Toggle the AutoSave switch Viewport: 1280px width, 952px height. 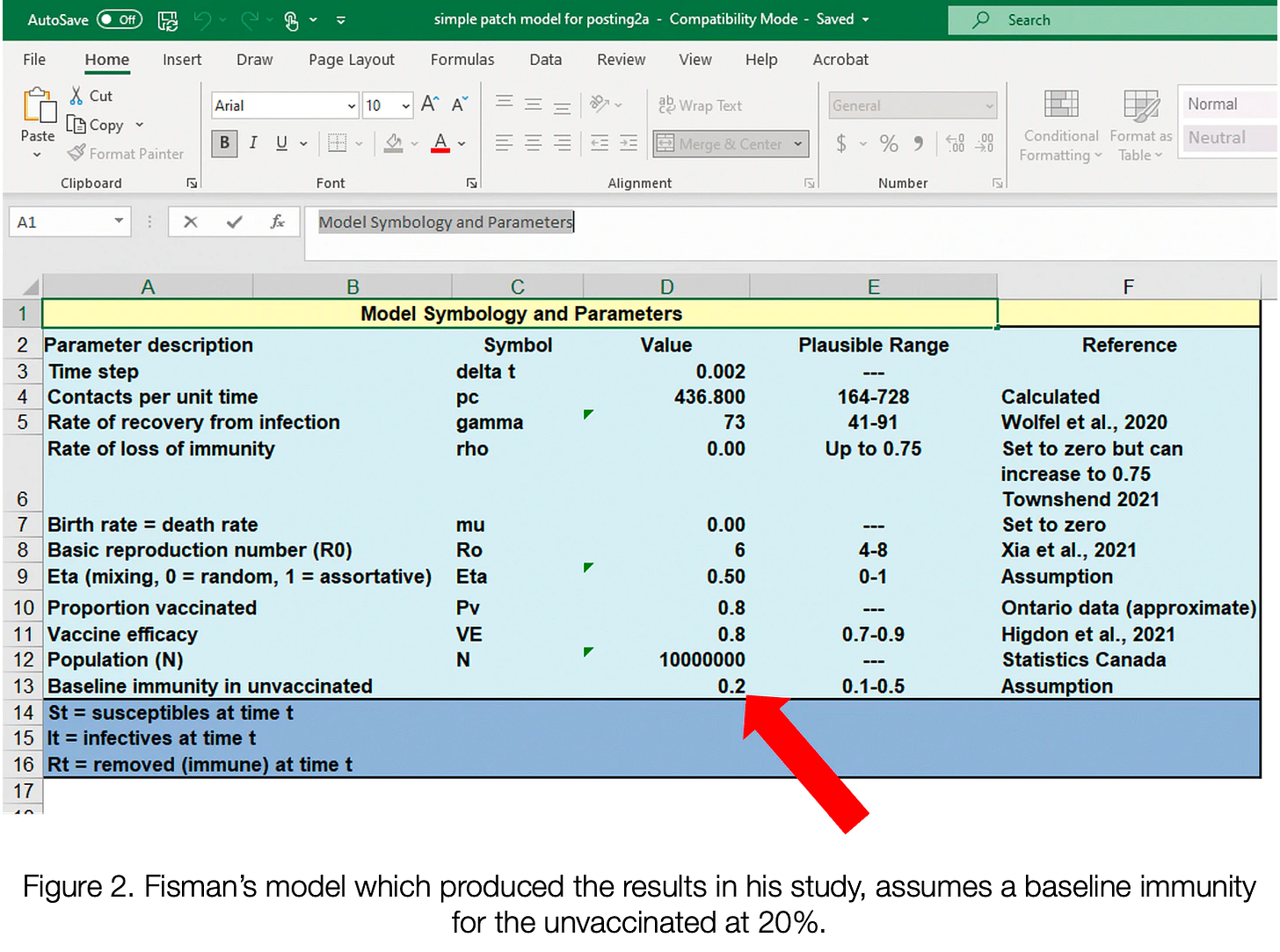[x=119, y=19]
